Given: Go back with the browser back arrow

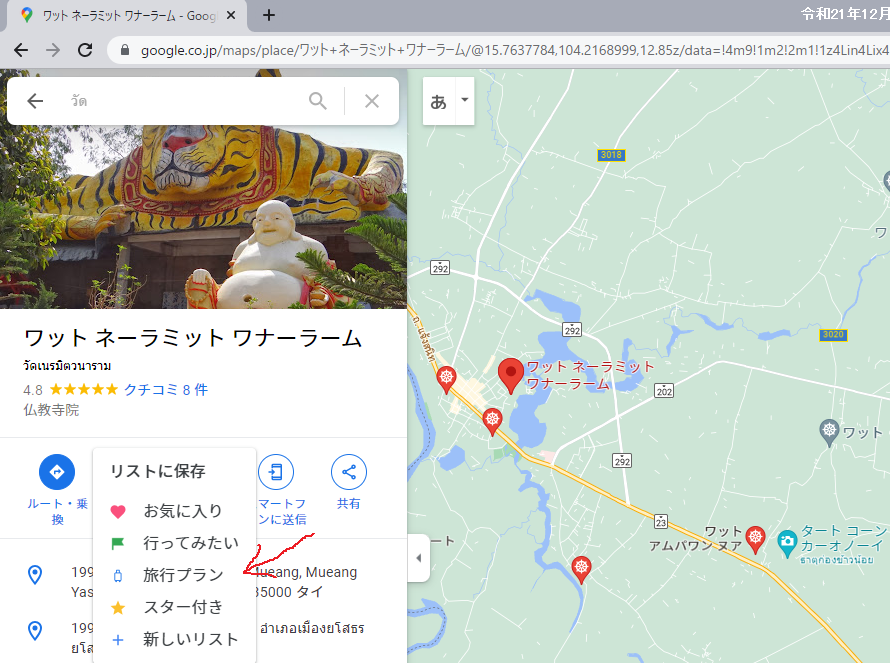Looking at the screenshot, I should coord(21,50).
